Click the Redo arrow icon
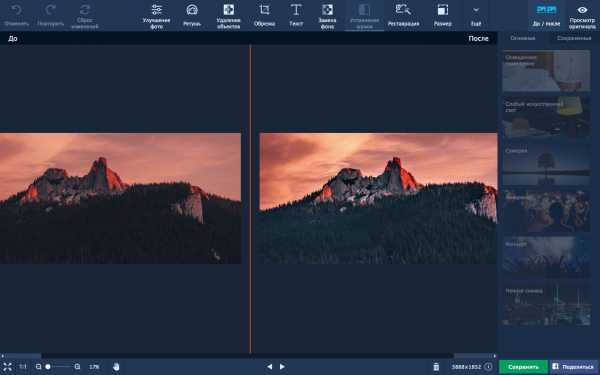Image resolution: width=600 pixels, height=375 pixels. tap(51, 10)
